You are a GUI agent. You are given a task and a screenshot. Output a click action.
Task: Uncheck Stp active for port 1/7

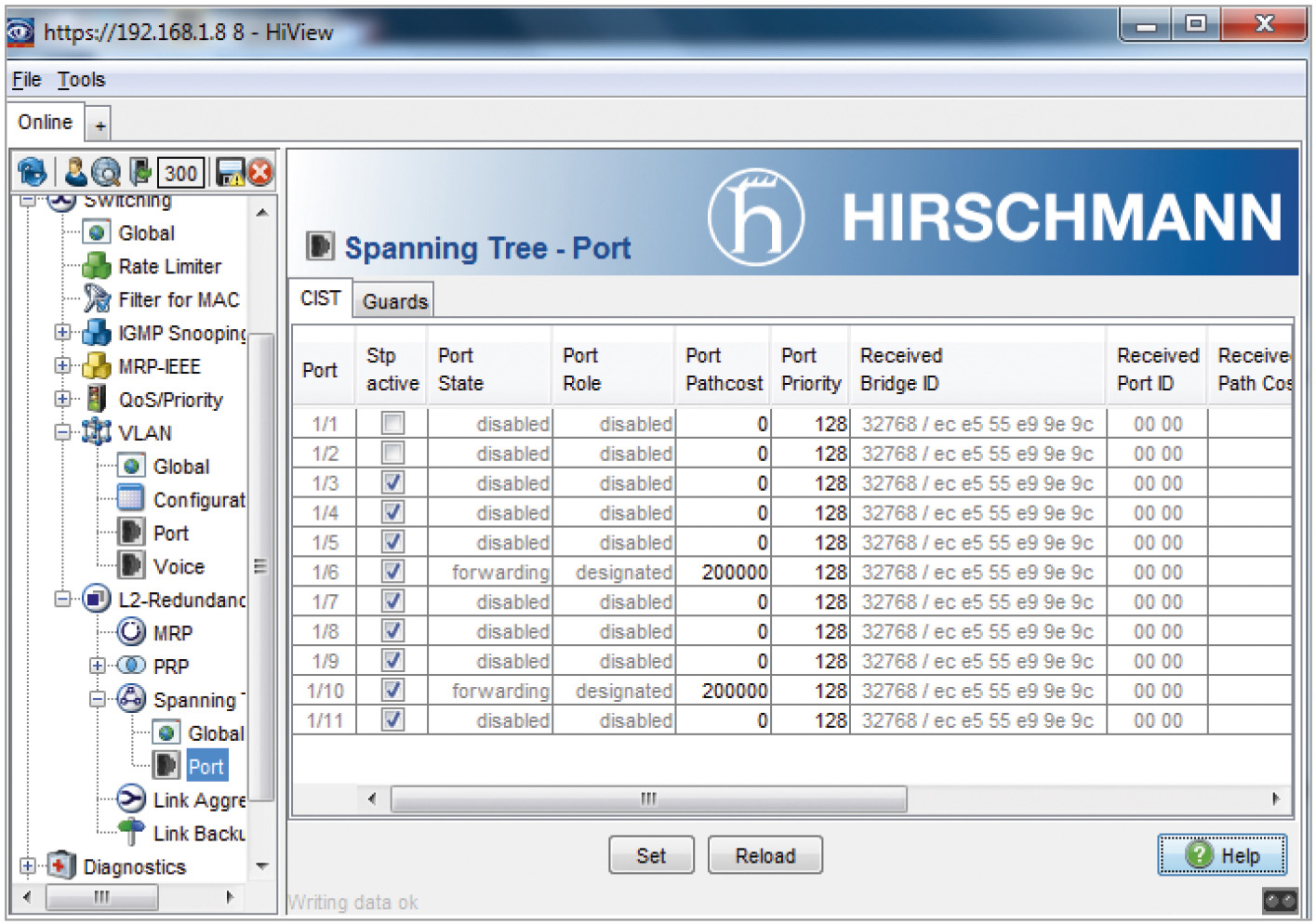[x=393, y=601]
